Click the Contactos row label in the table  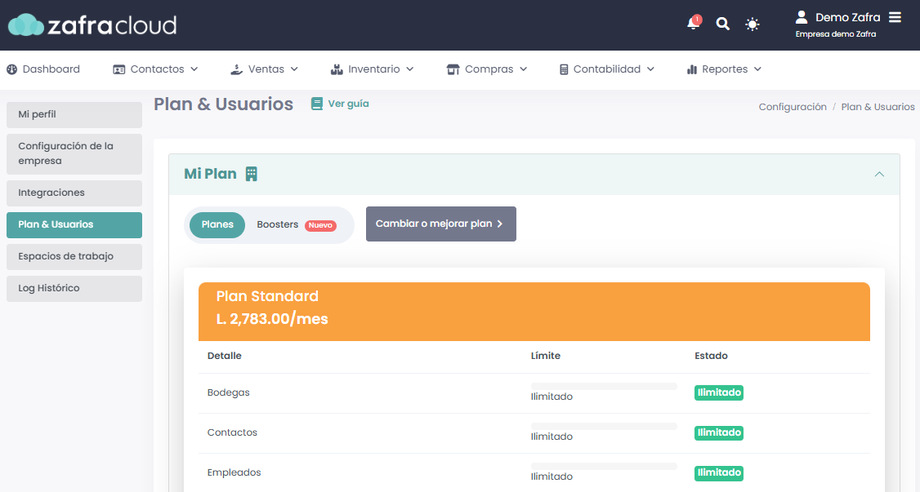tap(232, 432)
